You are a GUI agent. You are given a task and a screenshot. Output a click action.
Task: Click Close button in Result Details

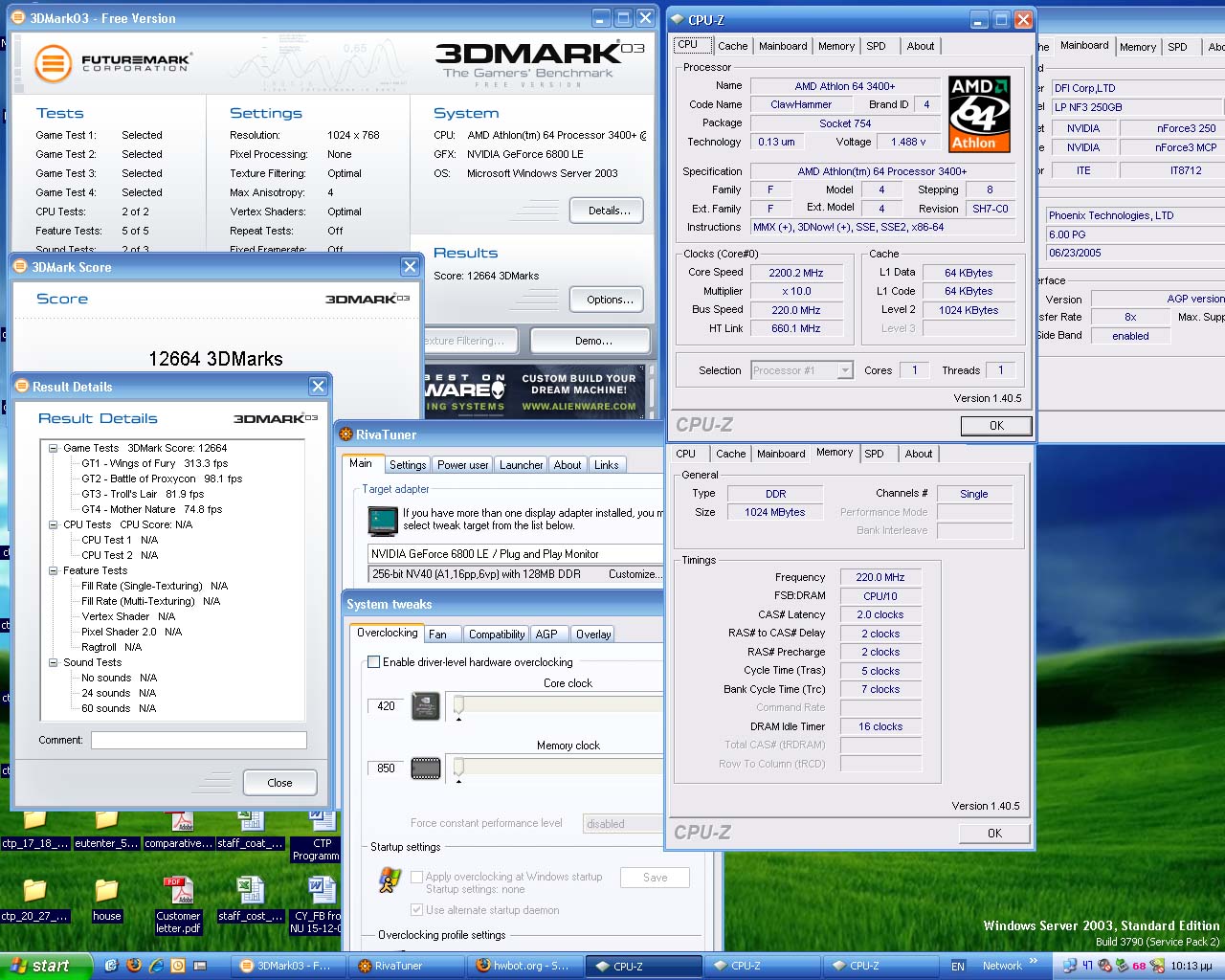point(279,783)
